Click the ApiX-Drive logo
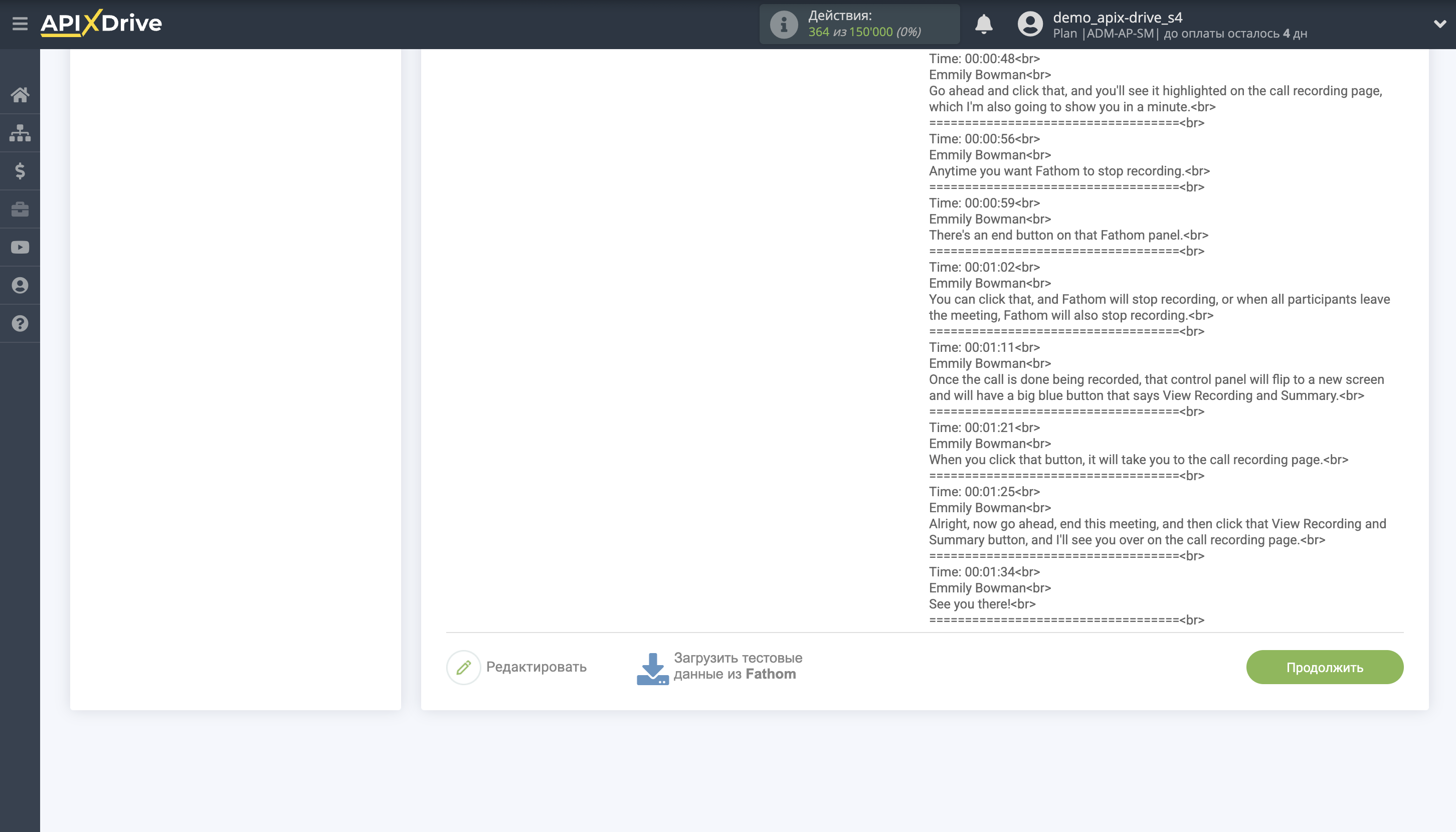This screenshot has height=832, width=1456. pos(101,24)
